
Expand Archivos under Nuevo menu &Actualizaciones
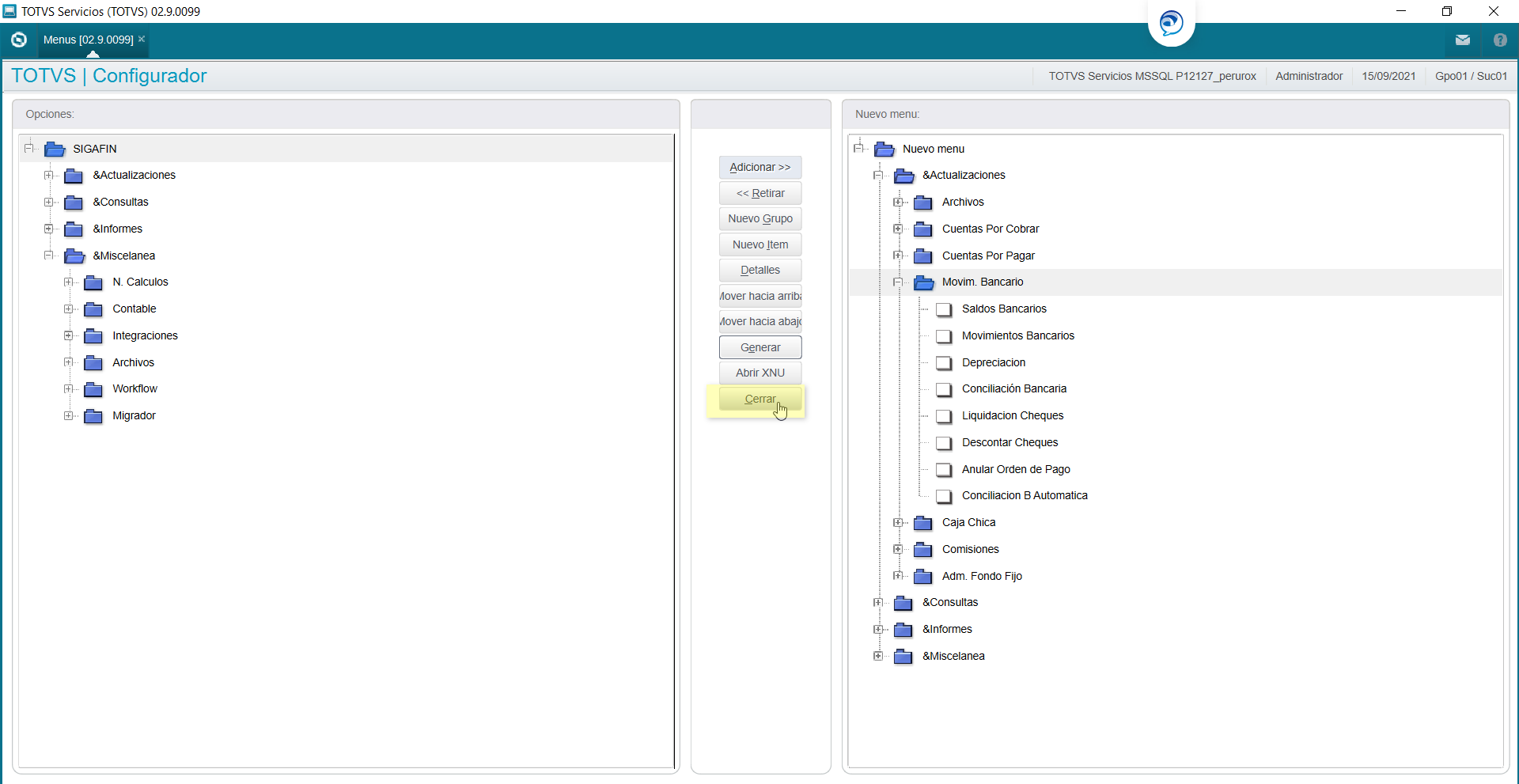(898, 202)
